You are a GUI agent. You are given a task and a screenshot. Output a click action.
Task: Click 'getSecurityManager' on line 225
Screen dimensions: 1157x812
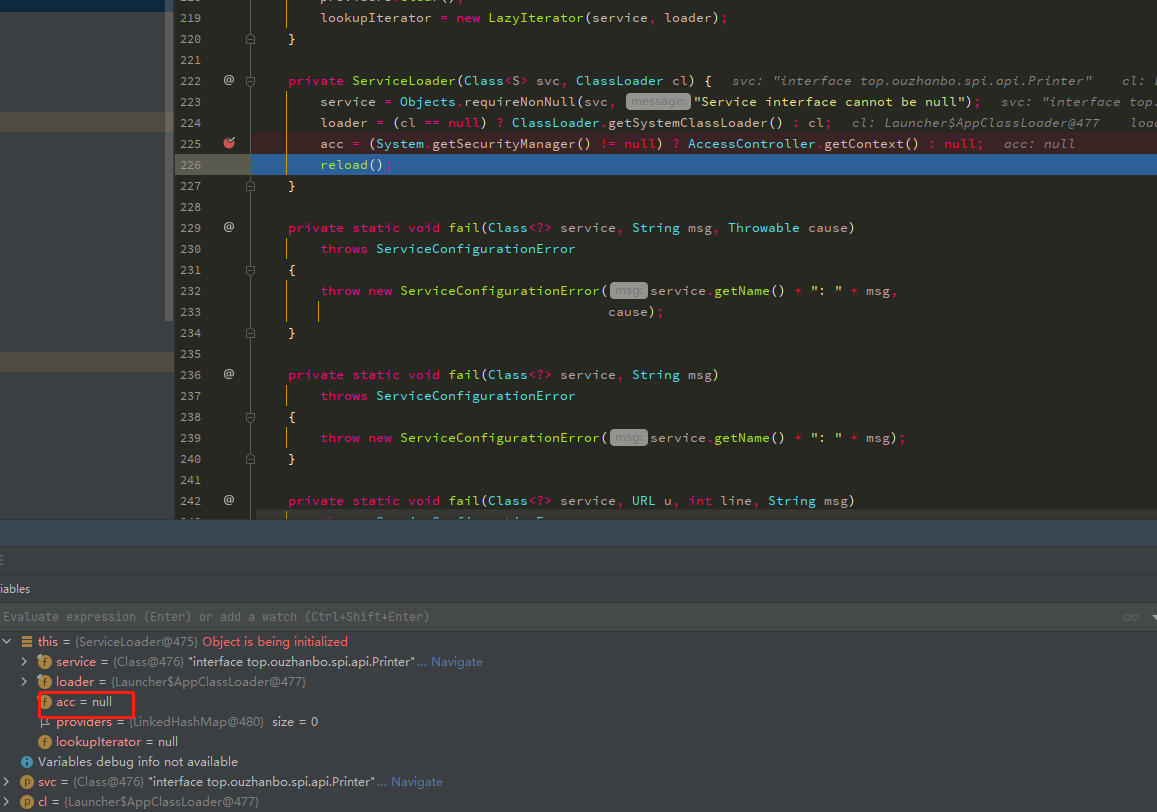pyautogui.click(x=504, y=143)
